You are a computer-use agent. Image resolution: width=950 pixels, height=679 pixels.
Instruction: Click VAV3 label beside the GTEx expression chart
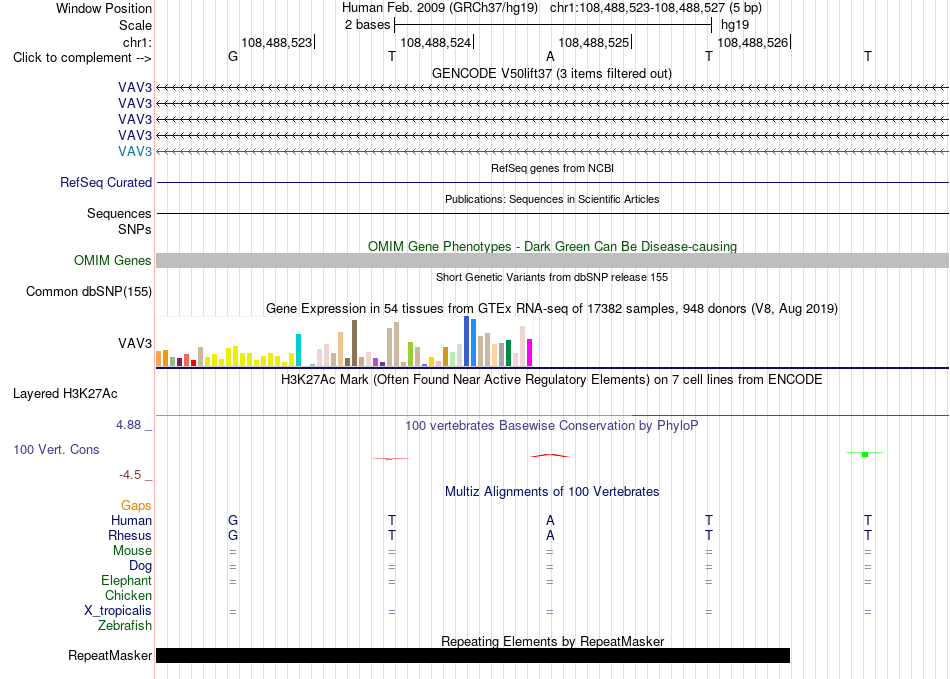[135, 343]
